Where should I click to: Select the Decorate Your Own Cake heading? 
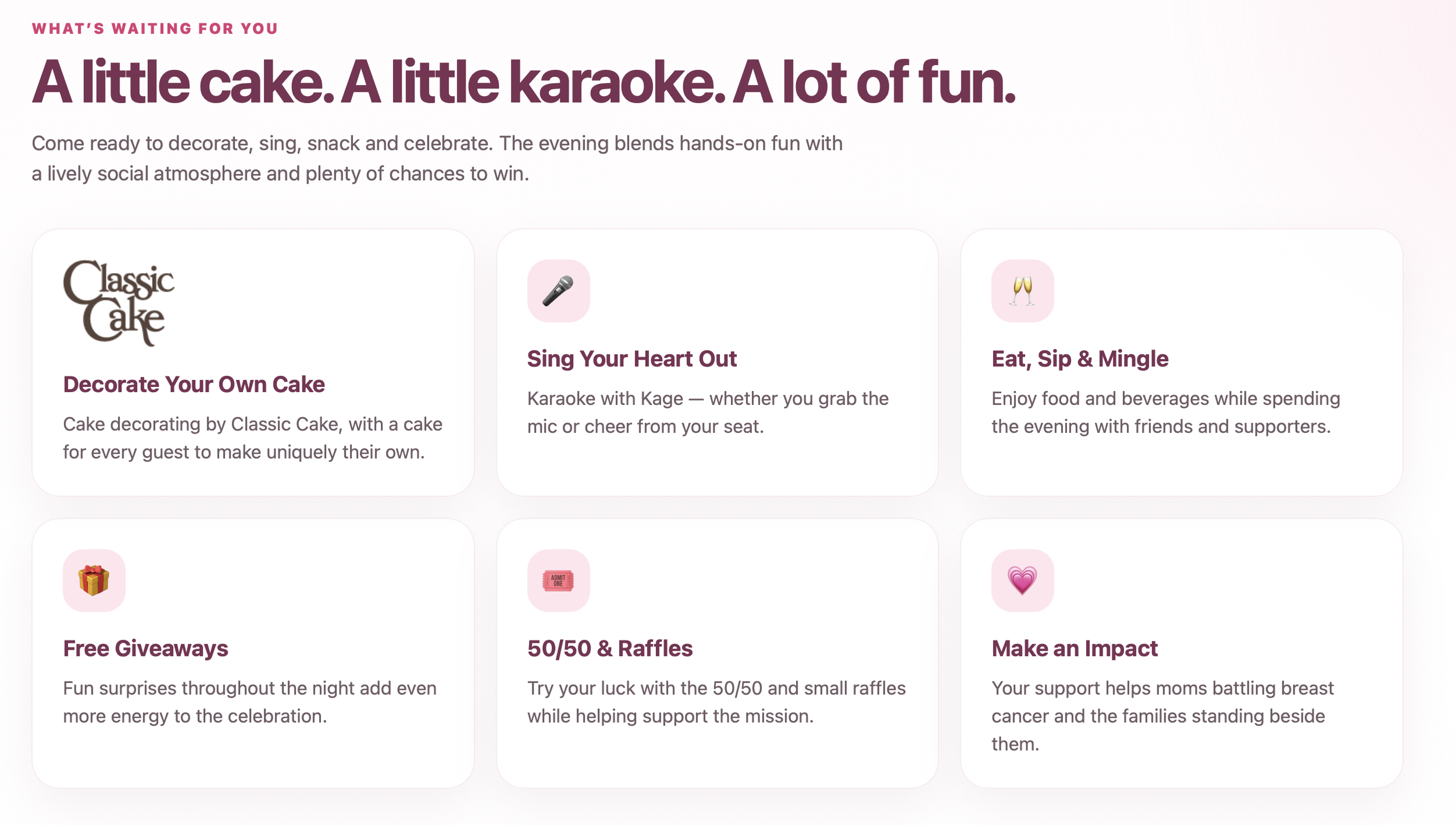tap(194, 385)
